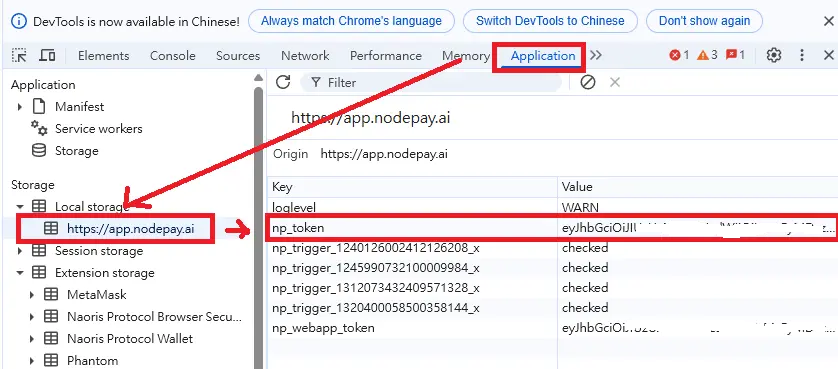Select the np_webapp_token key row
Screen dimensions: 838x369
pyautogui.click(x=413, y=328)
